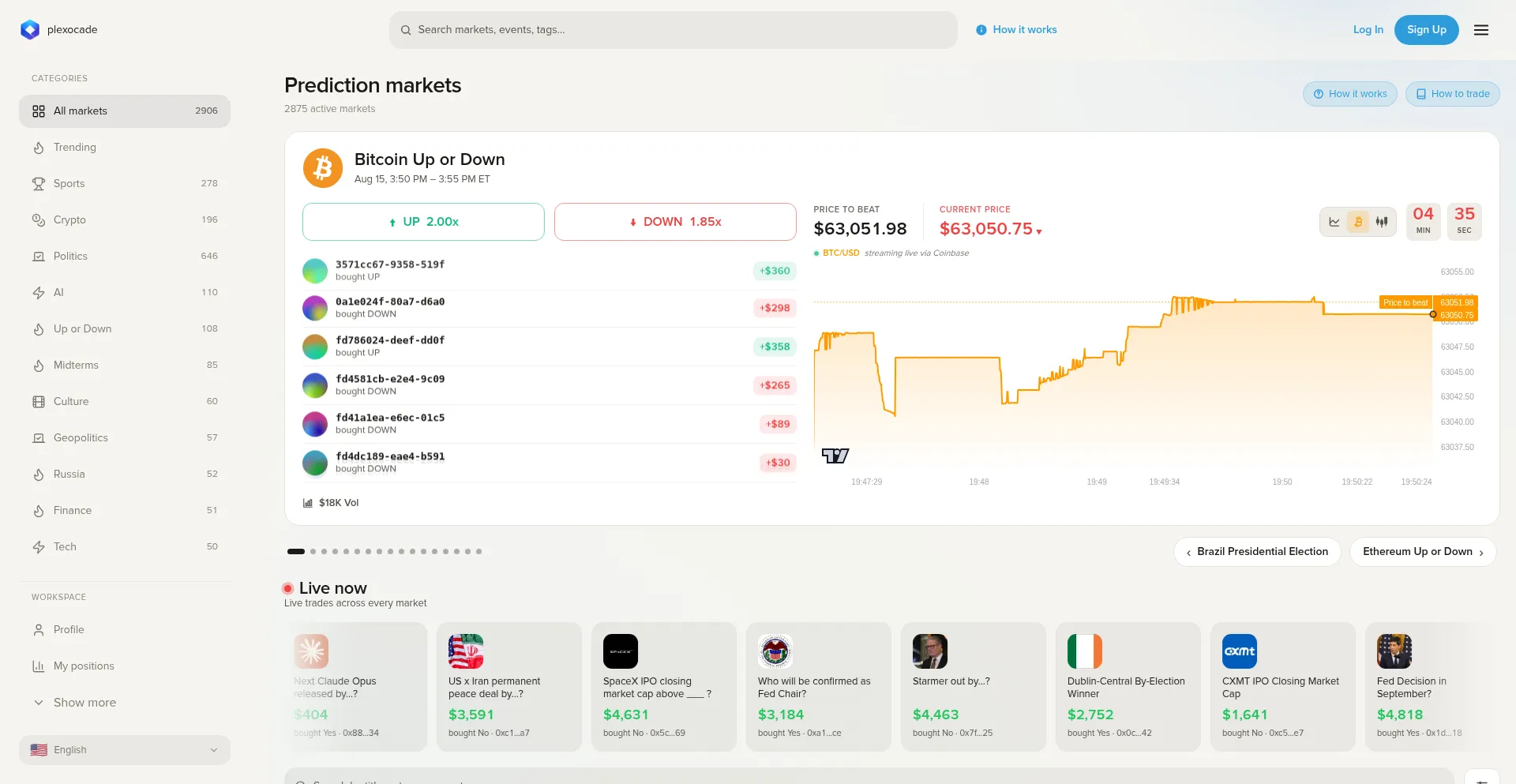Expand Show more in the sidebar
This screenshot has height=784, width=1516.
tap(125, 703)
